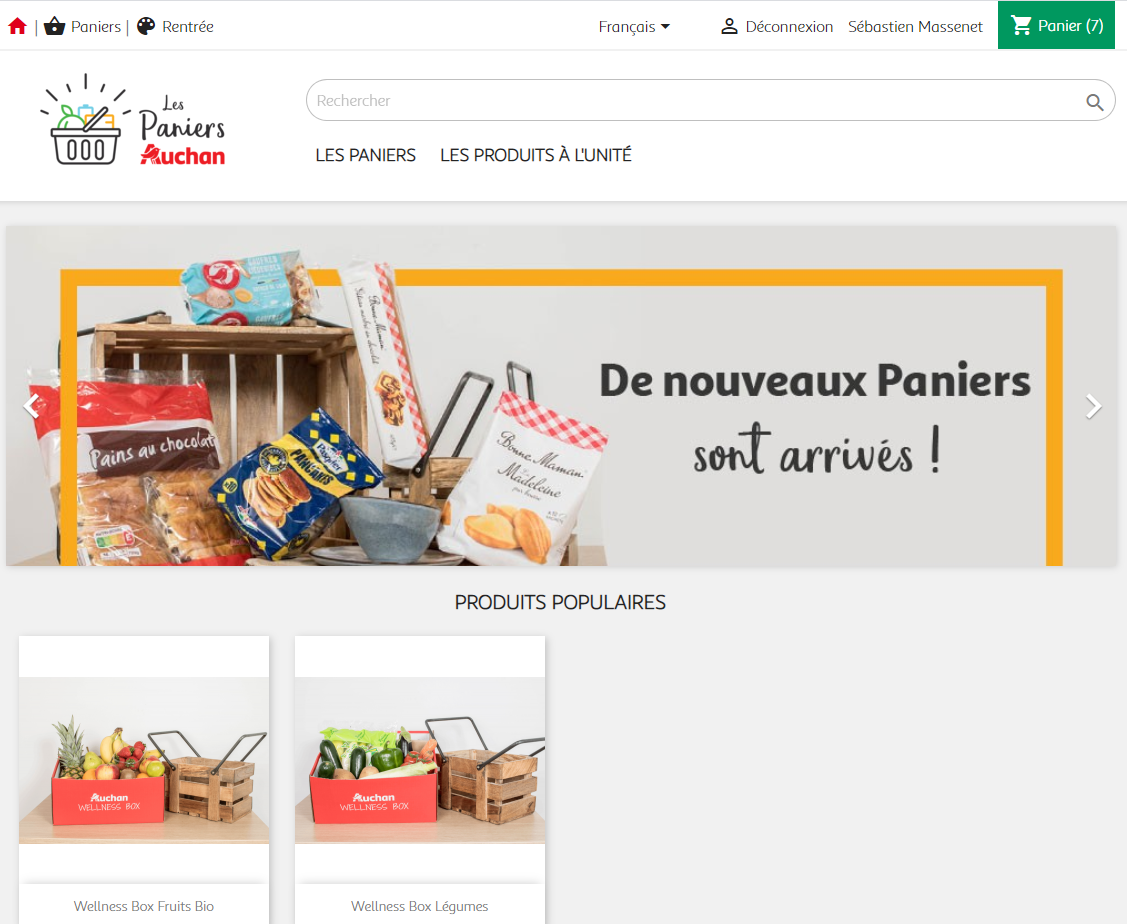Image resolution: width=1127 pixels, height=924 pixels.
Task: Click the Français dropdown caret arrow
Action: pos(666,27)
